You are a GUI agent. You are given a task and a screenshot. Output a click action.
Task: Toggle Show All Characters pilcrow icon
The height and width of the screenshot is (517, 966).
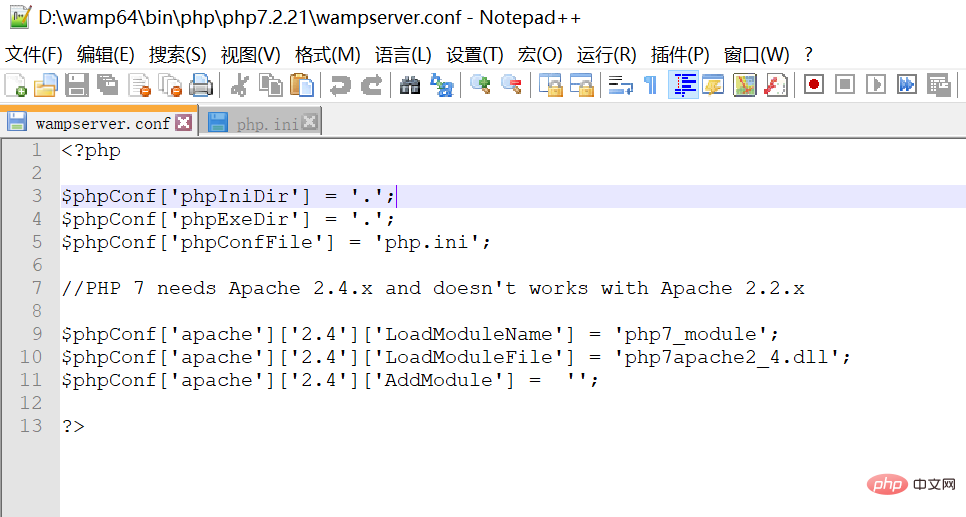(x=651, y=85)
